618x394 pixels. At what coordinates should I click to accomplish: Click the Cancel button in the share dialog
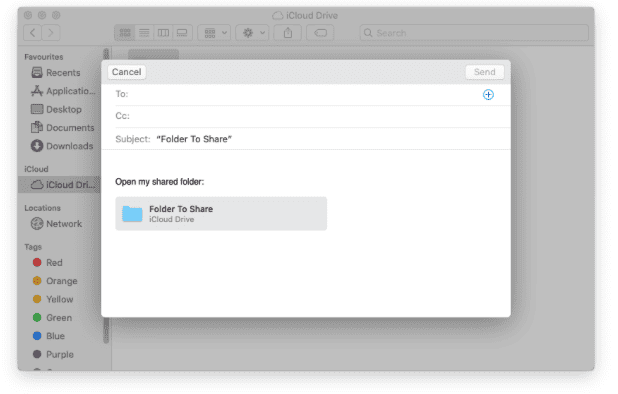point(127,72)
